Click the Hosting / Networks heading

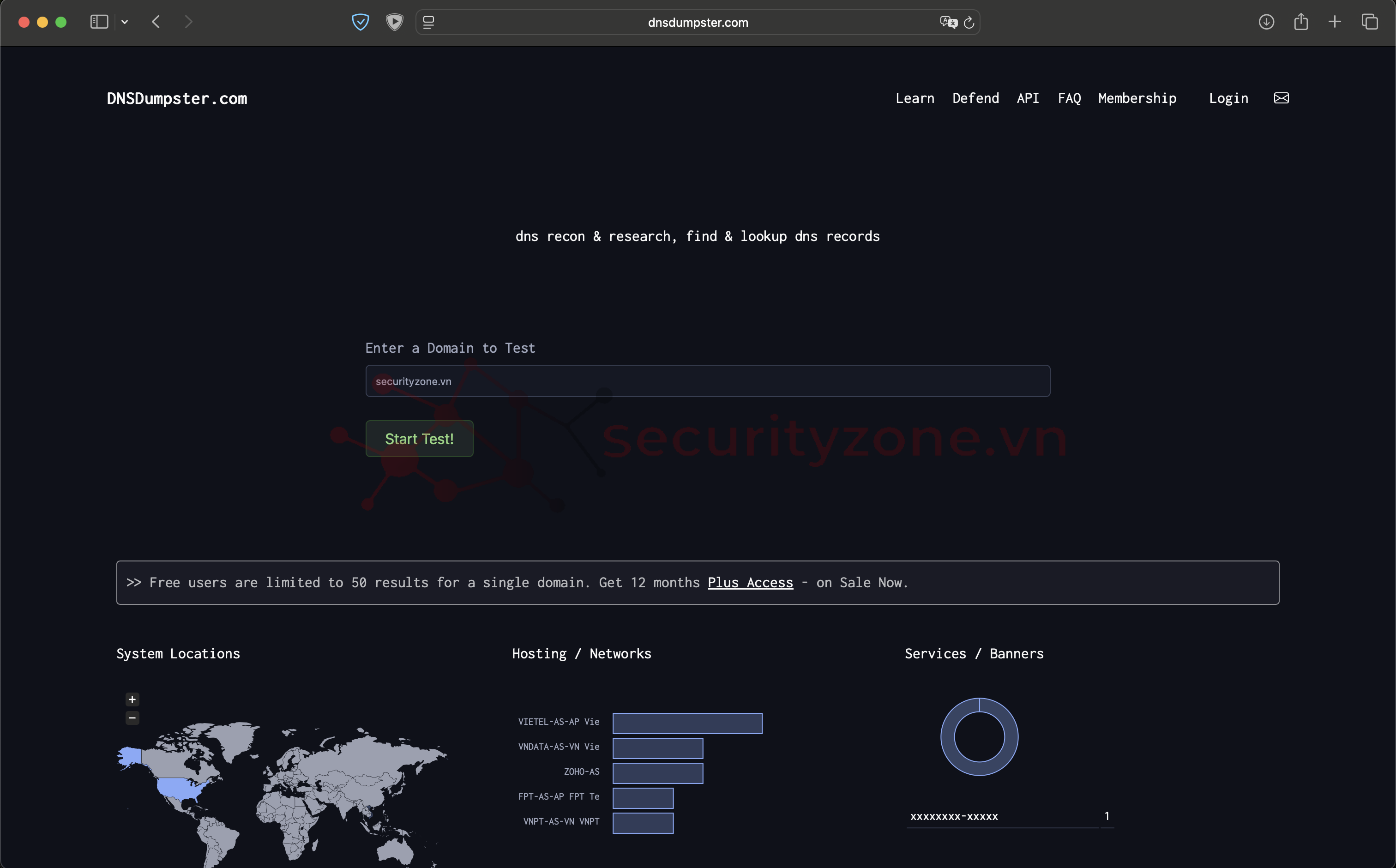tap(582, 654)
